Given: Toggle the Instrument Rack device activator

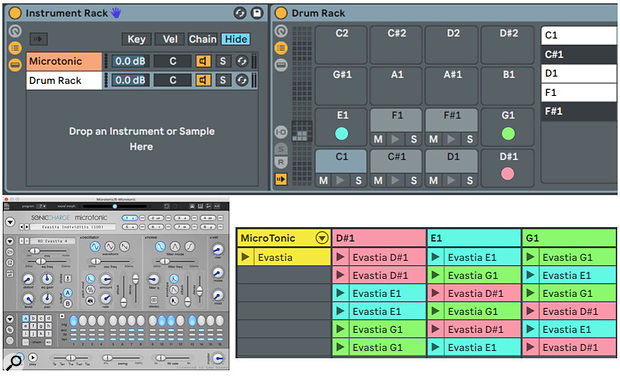Looking at the screenshot, I should coord(15,13).
